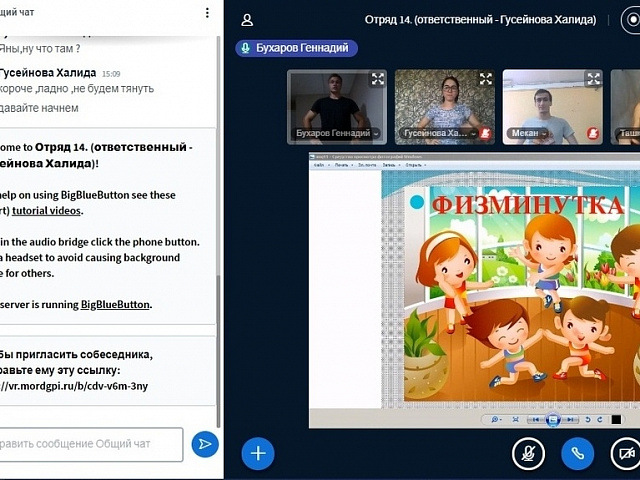Open Запись menu in photo viewer
Viewport: 640px width, 480px height.
click(390, 165)
